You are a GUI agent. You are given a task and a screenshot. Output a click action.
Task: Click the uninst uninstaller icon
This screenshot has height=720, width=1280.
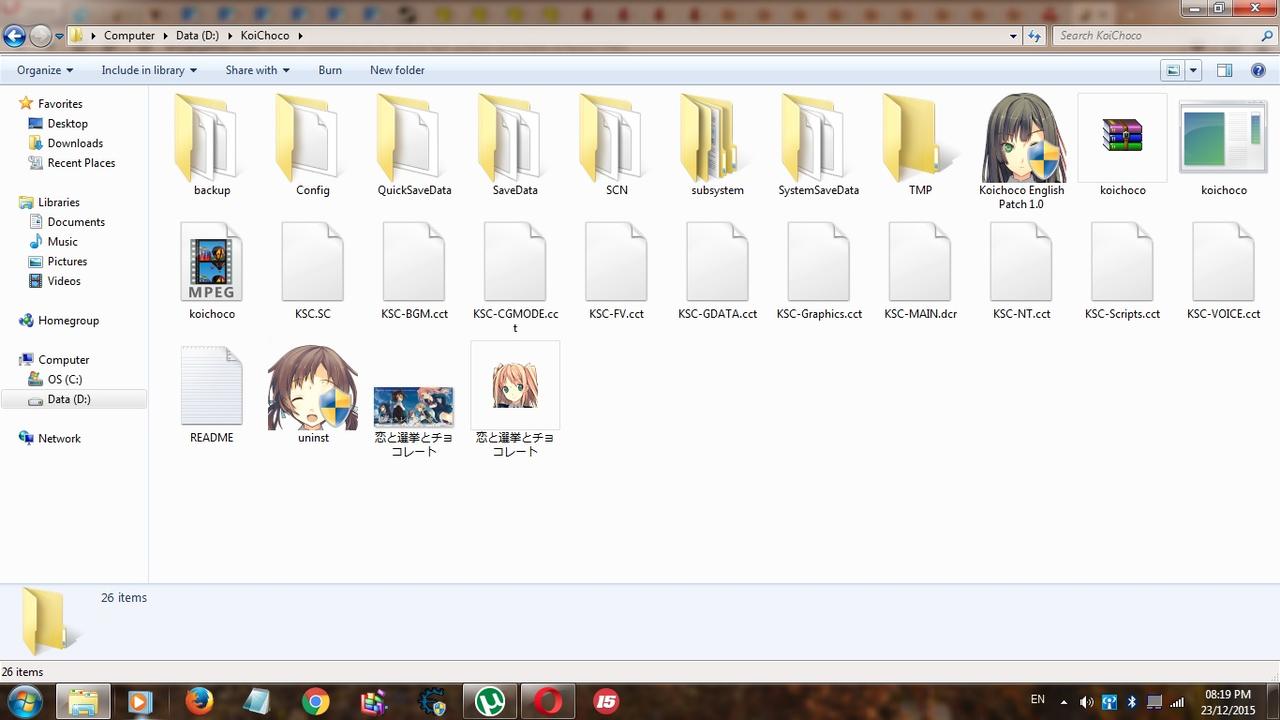click(313, 388)
